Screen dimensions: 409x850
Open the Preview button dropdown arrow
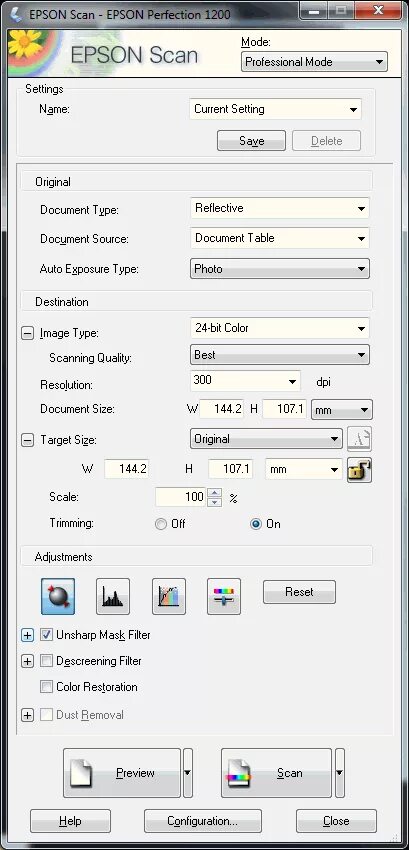pos(188,773)
